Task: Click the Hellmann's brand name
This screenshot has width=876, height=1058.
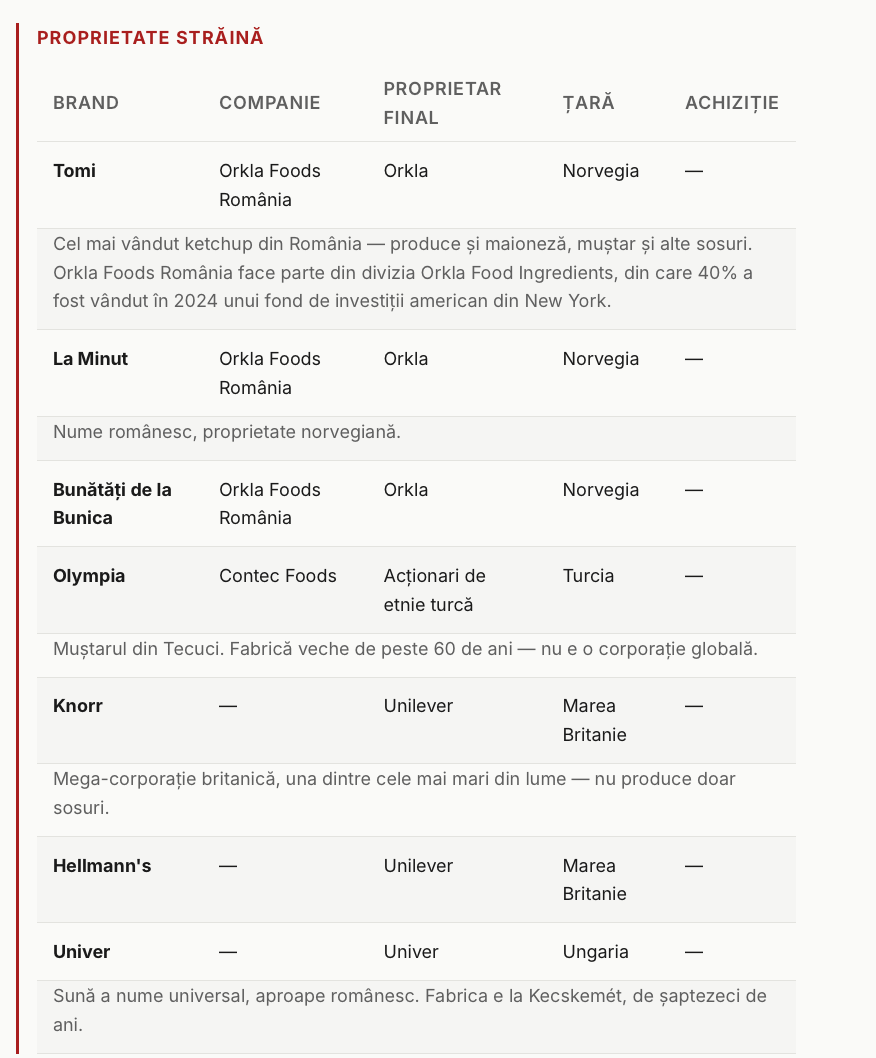Action: point(102,866)
